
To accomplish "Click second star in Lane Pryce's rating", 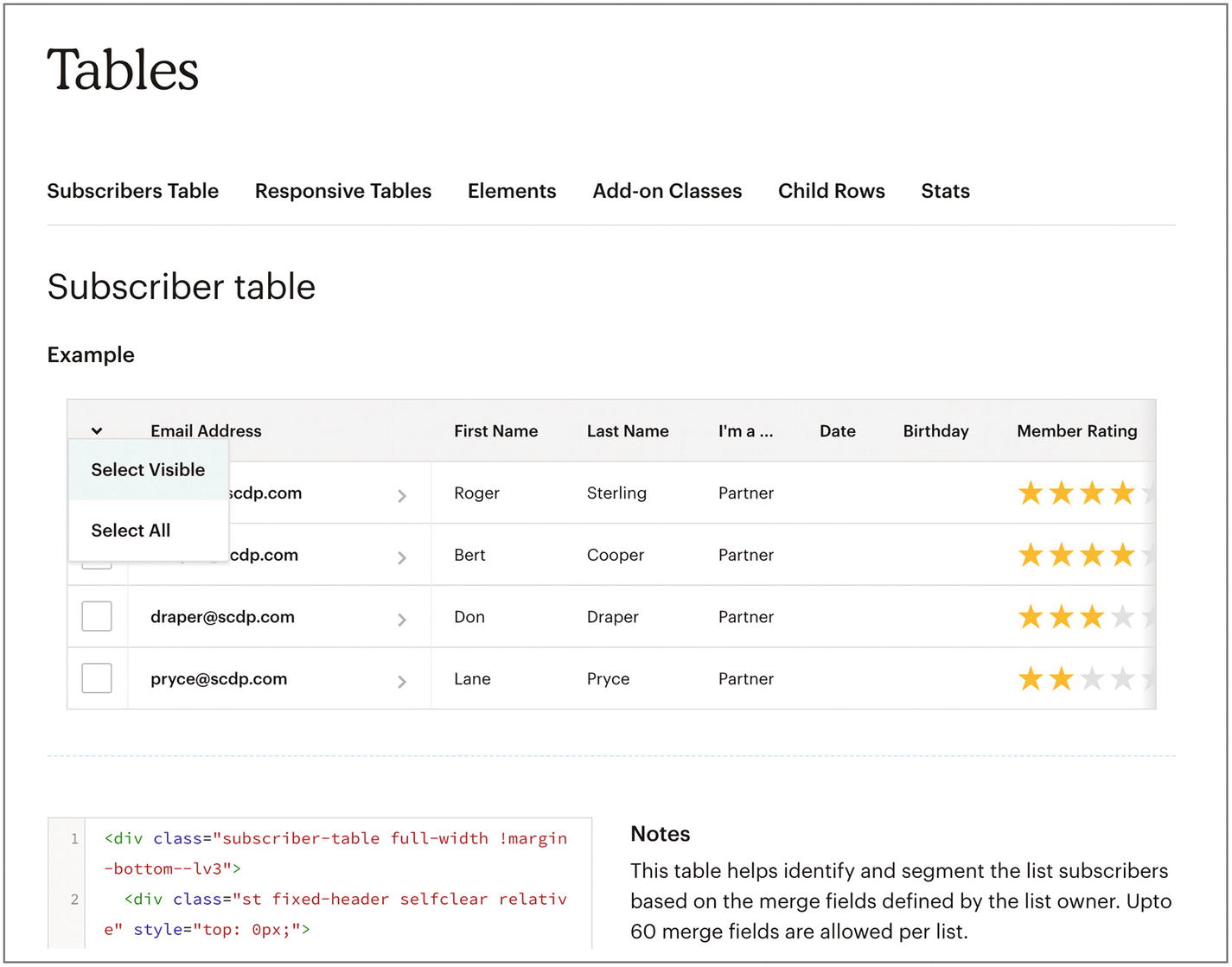I will [x=1061, y=678].
